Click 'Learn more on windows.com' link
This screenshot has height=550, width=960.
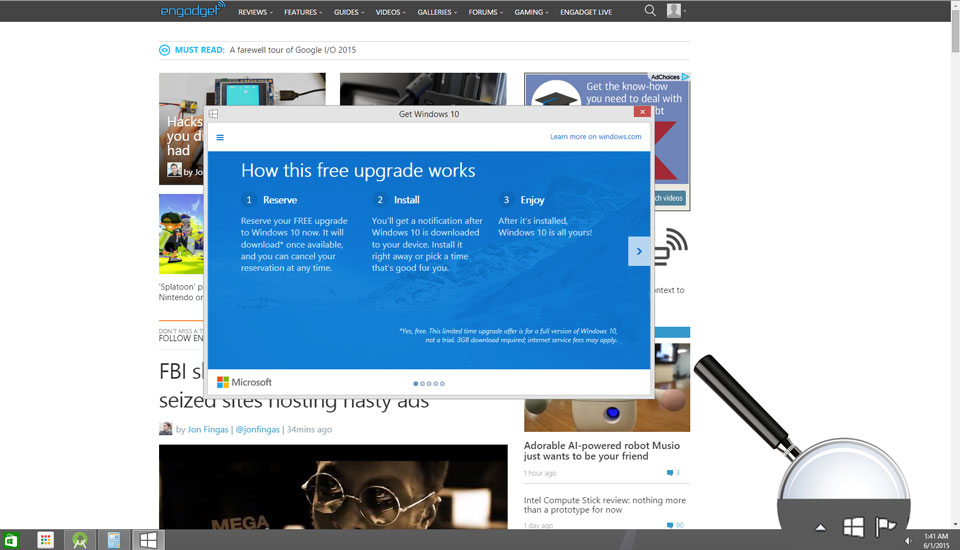coord(595,137)
